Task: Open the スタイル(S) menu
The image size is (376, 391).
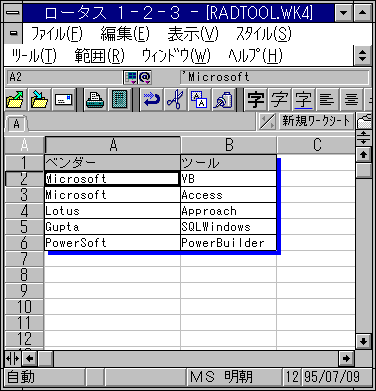Action: pyautogui.click(x=264, y=34)
